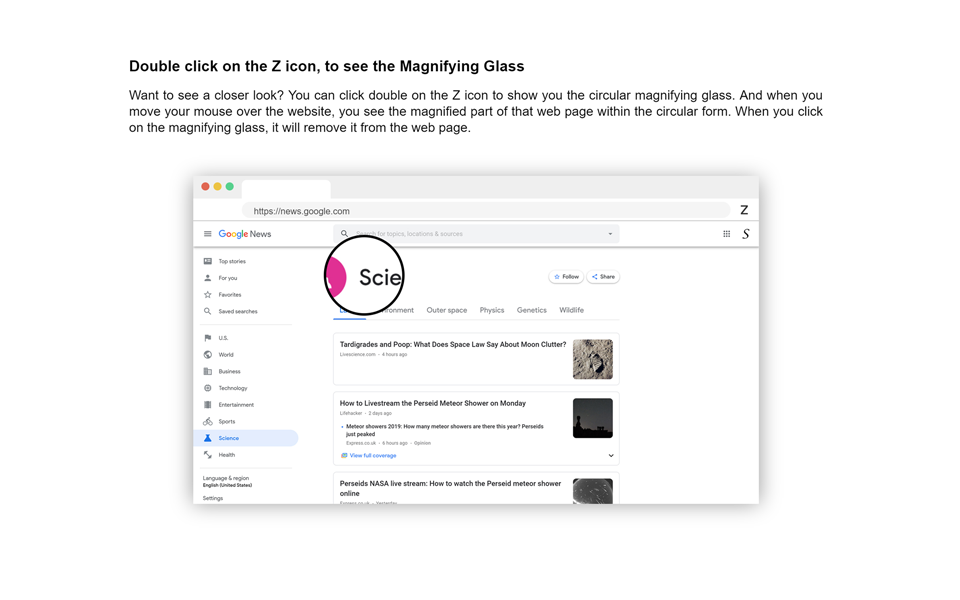Viewport: 960px width, 600px height.
Task: Click the magnifier icon in the search bar
Action: 344,233
